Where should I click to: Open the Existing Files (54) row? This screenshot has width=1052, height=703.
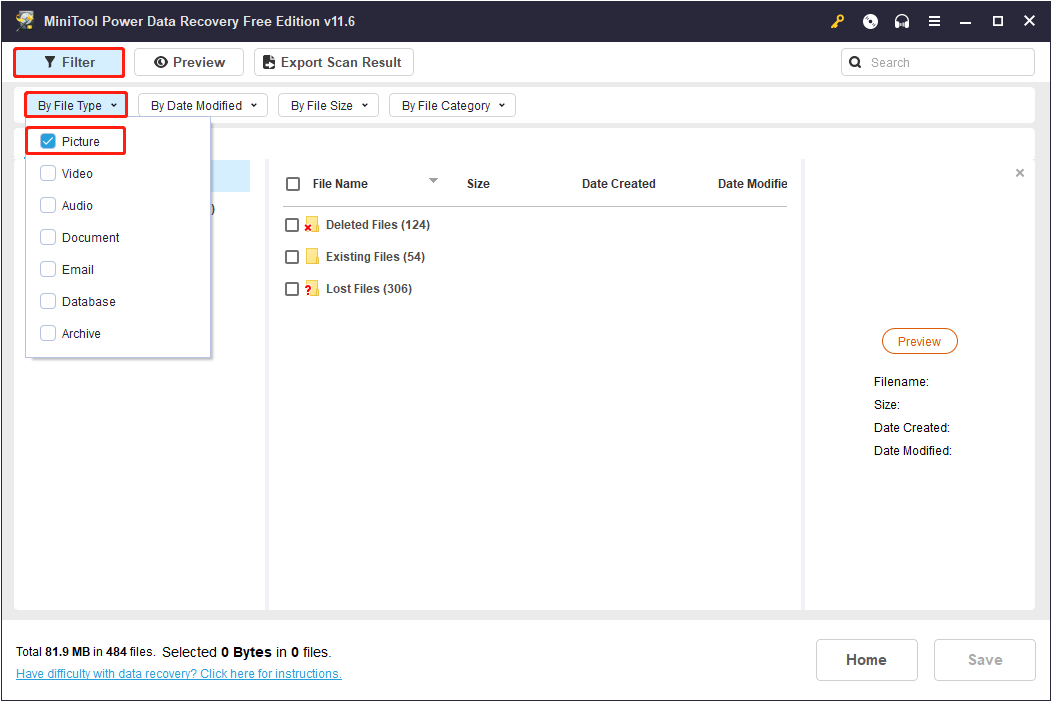click(375, 257)
